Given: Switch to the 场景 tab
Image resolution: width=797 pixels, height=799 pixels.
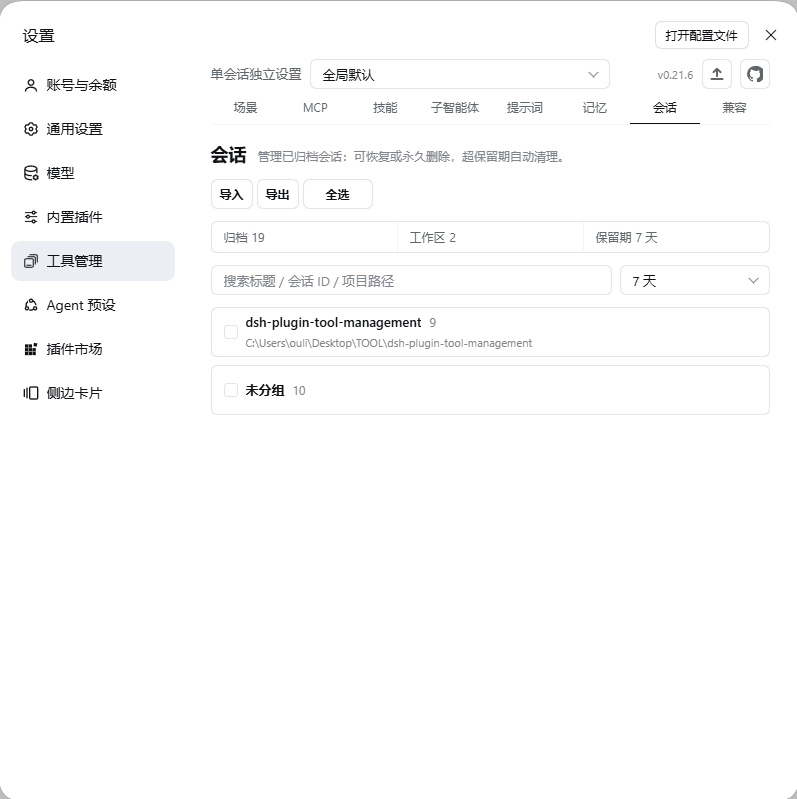Looking at the screenshot, I should (246, 108).
